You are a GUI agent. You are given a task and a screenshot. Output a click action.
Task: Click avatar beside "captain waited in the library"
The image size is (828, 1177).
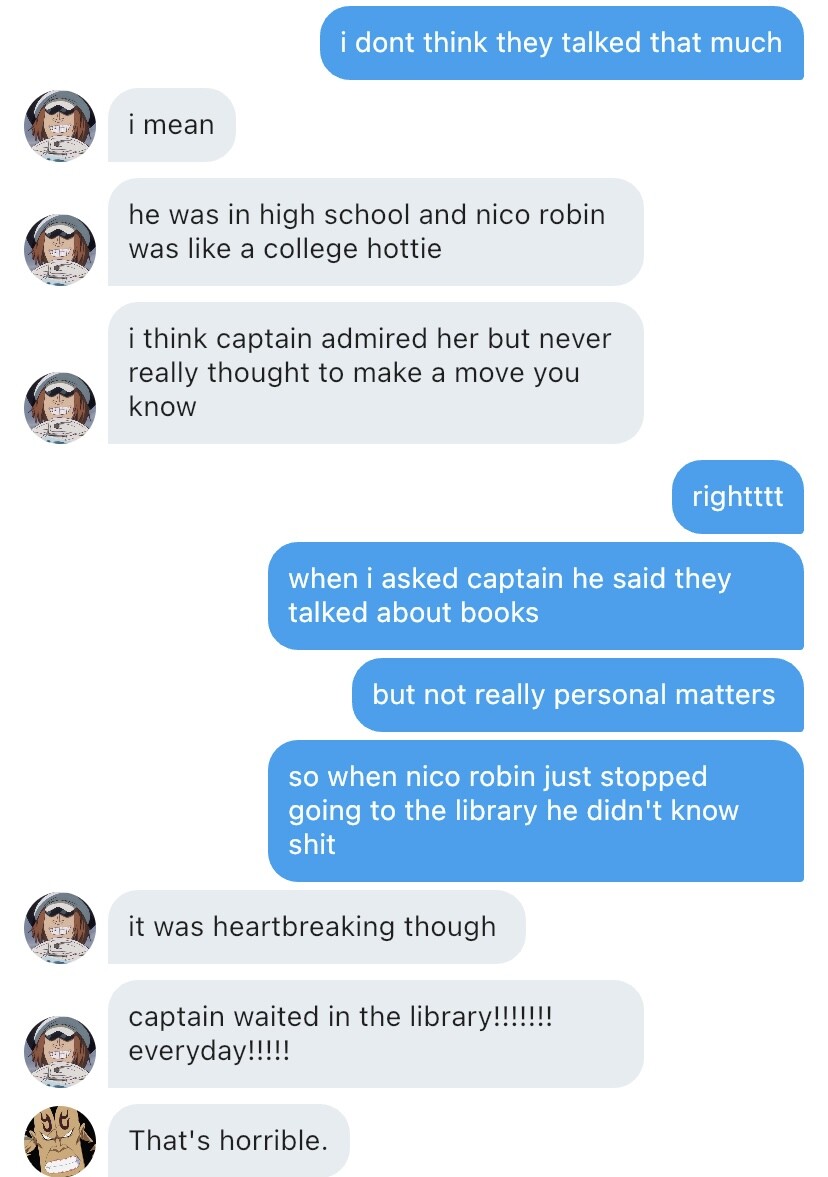[x=60, y=1051]
